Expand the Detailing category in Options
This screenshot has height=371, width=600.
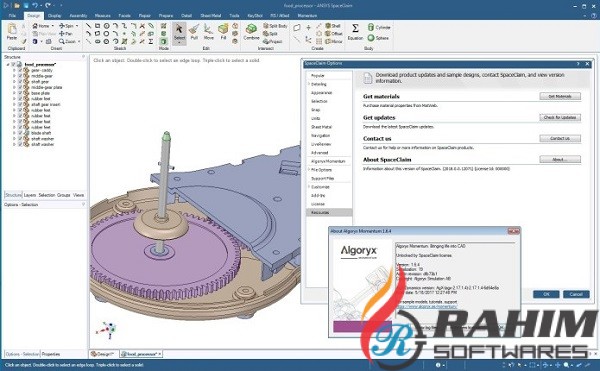click(308, 84)
